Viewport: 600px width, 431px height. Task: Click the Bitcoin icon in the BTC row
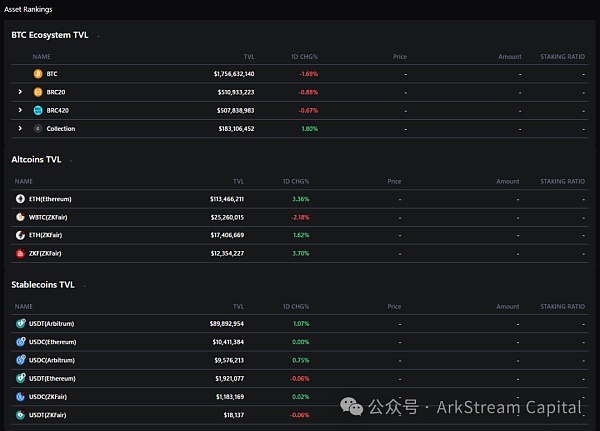pos(38,73)
